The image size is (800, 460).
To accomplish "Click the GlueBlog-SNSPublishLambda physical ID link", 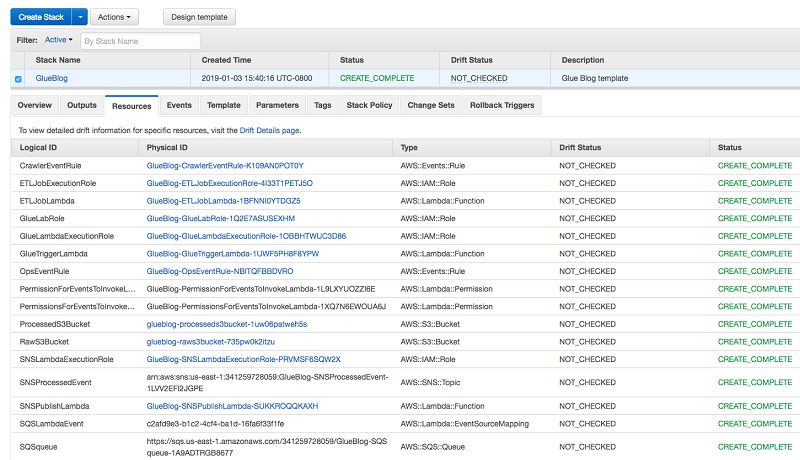I will (x=232, y=406).
